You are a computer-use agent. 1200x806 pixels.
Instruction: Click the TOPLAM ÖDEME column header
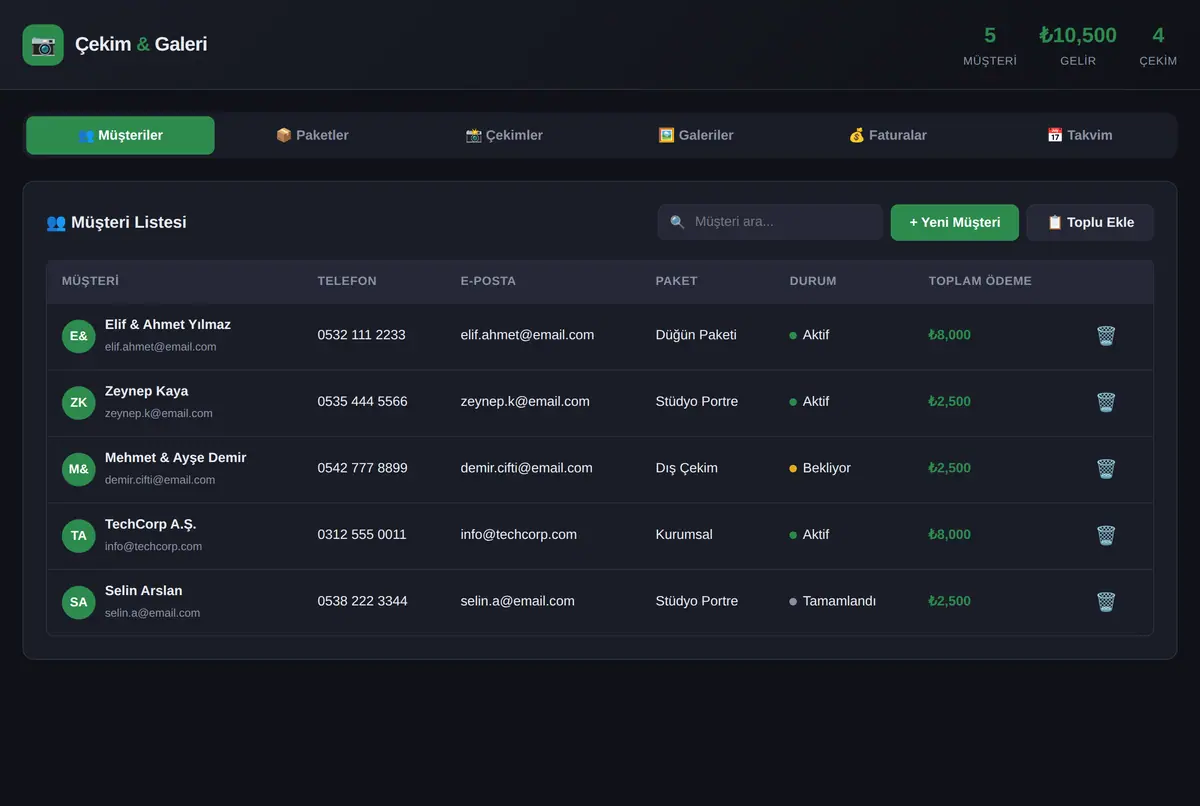coord(980,281)
